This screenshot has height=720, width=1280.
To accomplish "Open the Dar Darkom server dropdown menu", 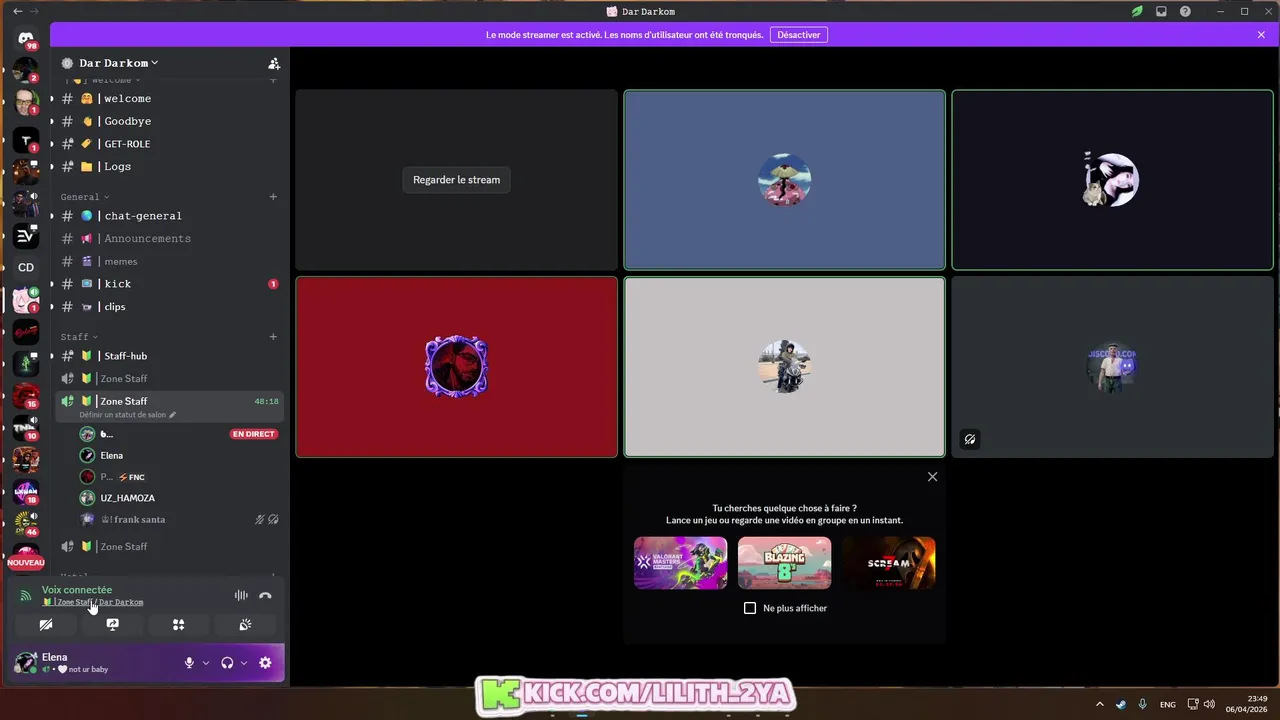I will (118, 63).
